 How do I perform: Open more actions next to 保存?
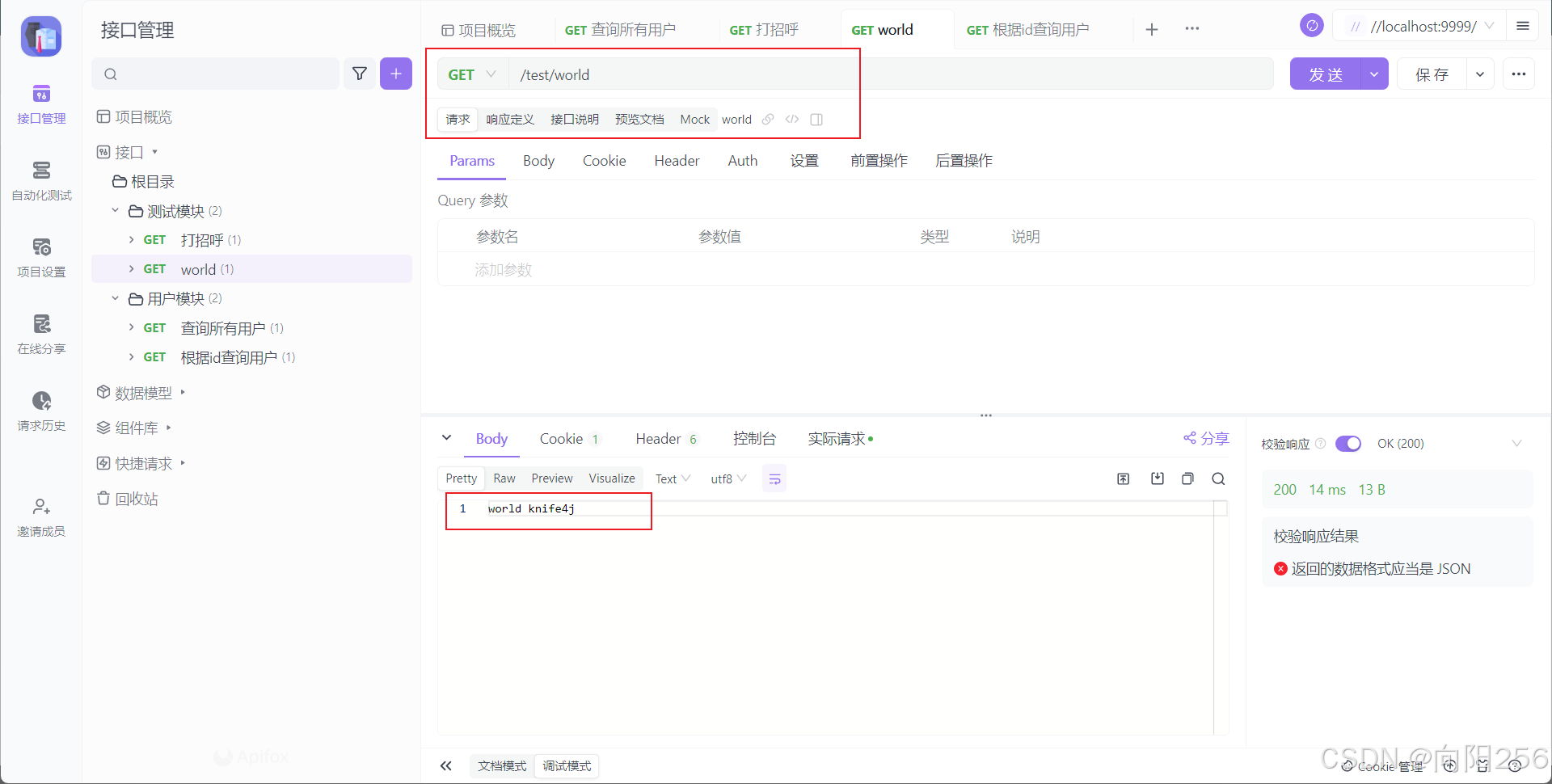[1519, 74]
